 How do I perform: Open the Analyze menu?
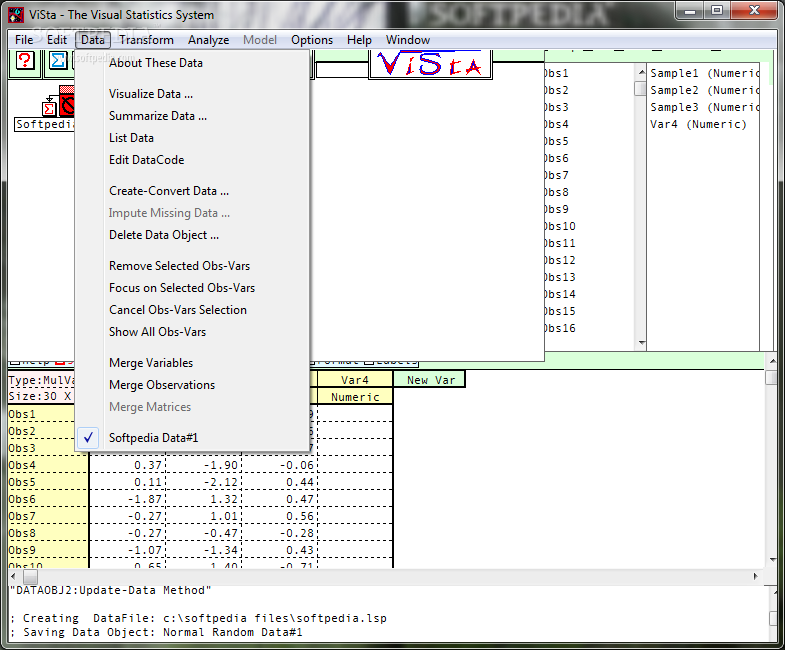208,40
